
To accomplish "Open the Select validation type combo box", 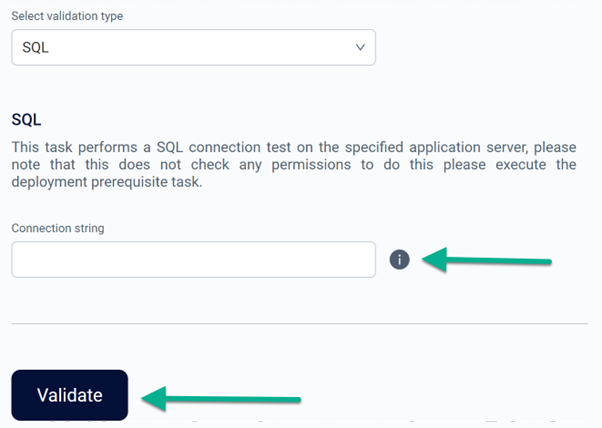I will coord(194,47).
